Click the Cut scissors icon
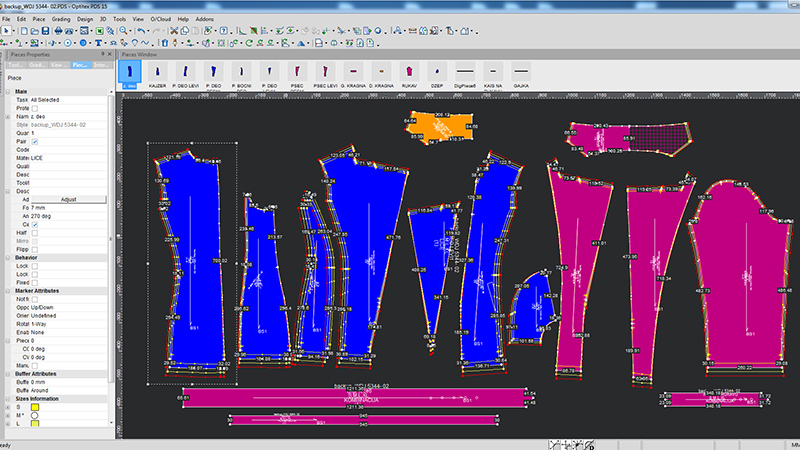This screenshot has height=450, width=800. (174, 31)
